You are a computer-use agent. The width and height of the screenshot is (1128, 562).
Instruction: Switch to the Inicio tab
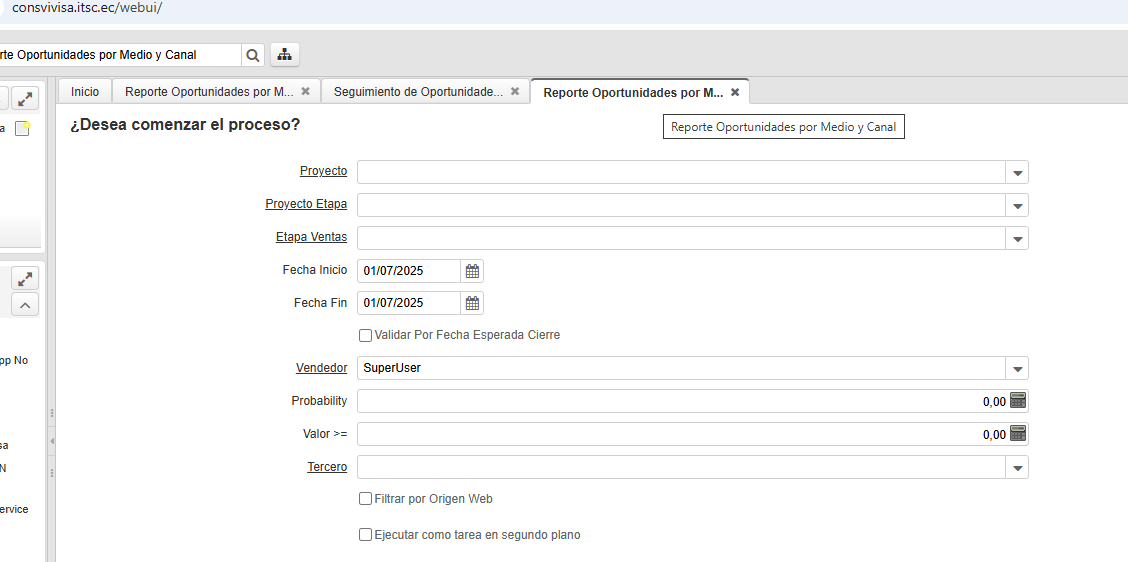(85, 92)
